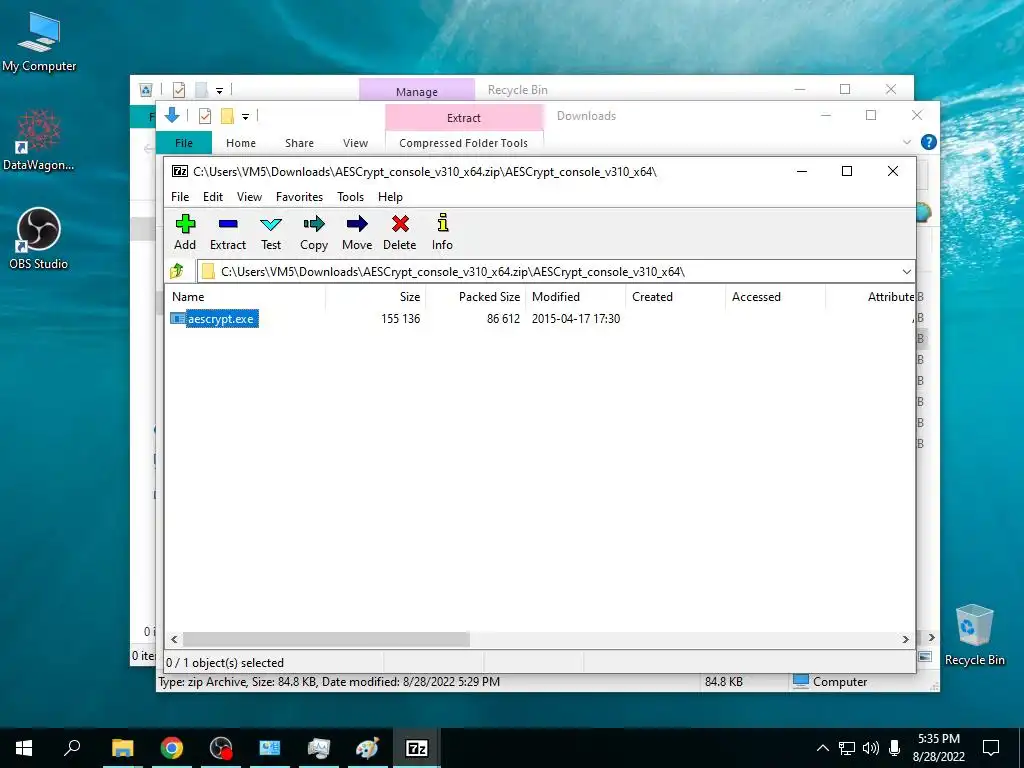Sort by the Size column header
The width and height of the screenshot is (1024, 768).
coord(376,296)
